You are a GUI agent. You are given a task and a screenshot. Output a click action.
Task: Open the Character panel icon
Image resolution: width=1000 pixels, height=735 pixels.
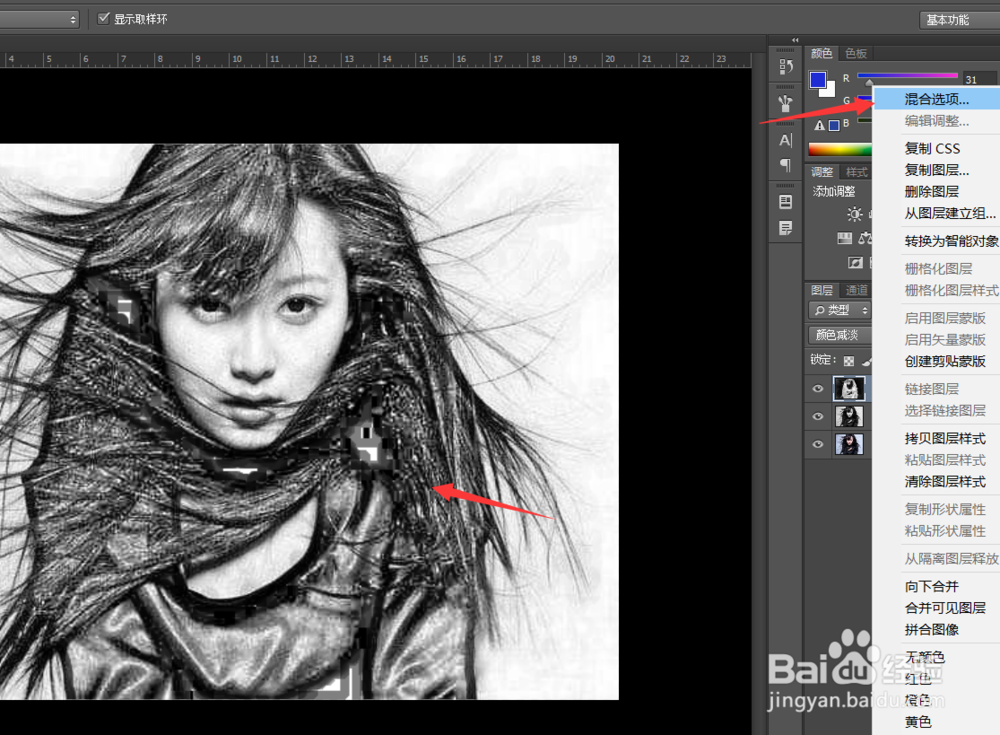click(786, 140)
